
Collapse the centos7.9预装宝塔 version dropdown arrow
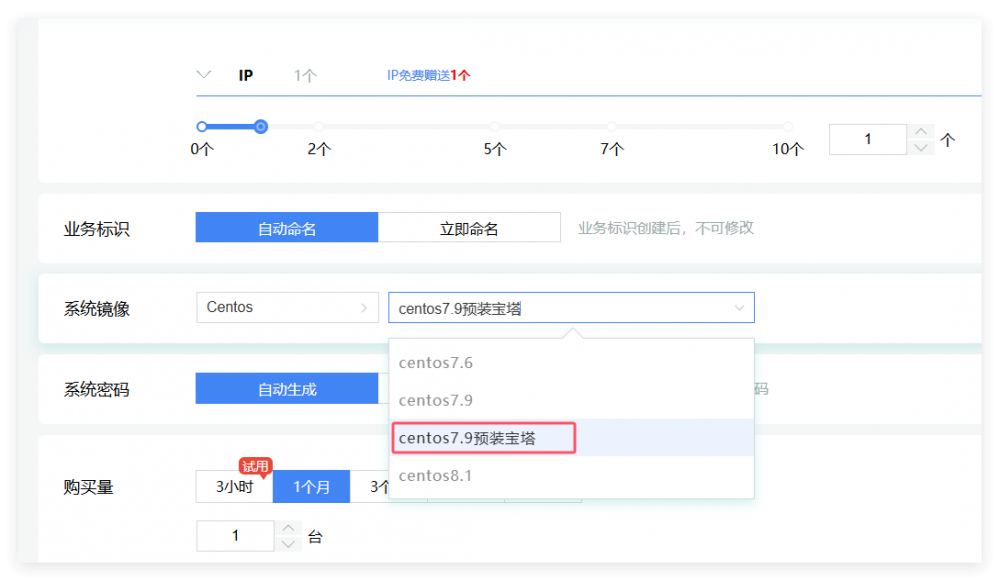click(739, 308)
